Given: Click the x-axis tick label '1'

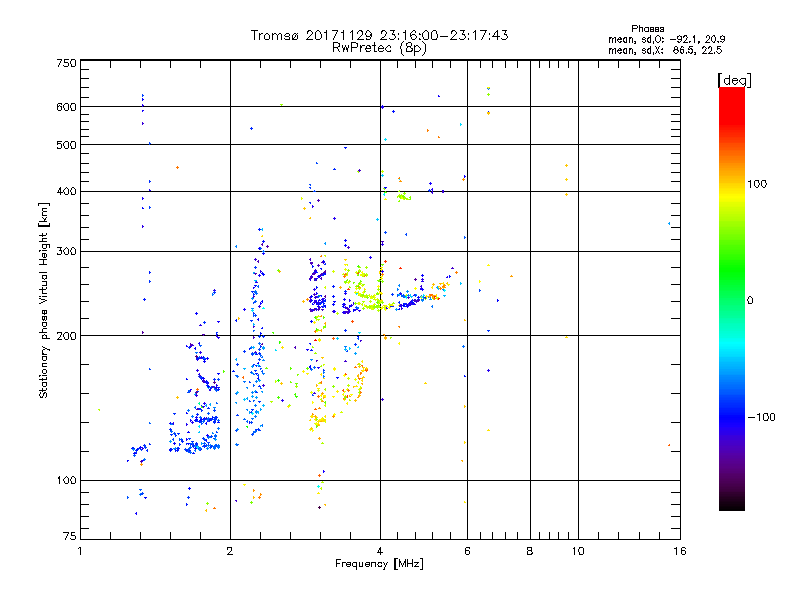Looking at the screenshot, I should coord(80,551).
